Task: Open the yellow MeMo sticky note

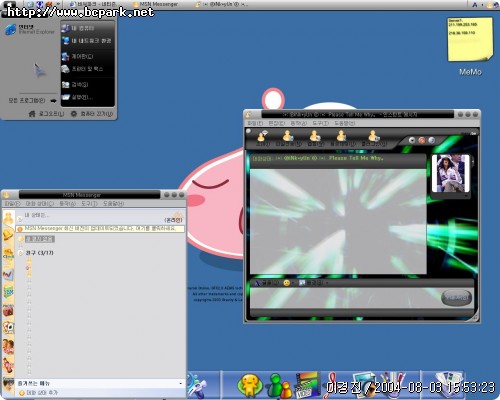Action: 470,39
